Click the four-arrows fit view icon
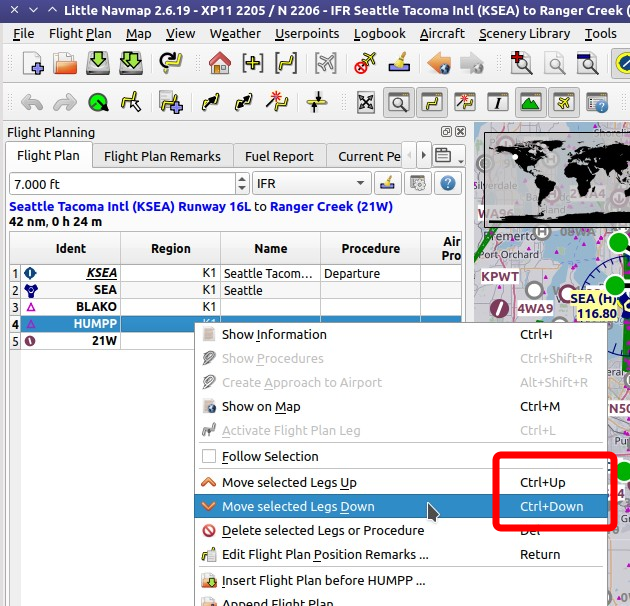The width and height of the screenshot is (630, 606). coord(366,102)
